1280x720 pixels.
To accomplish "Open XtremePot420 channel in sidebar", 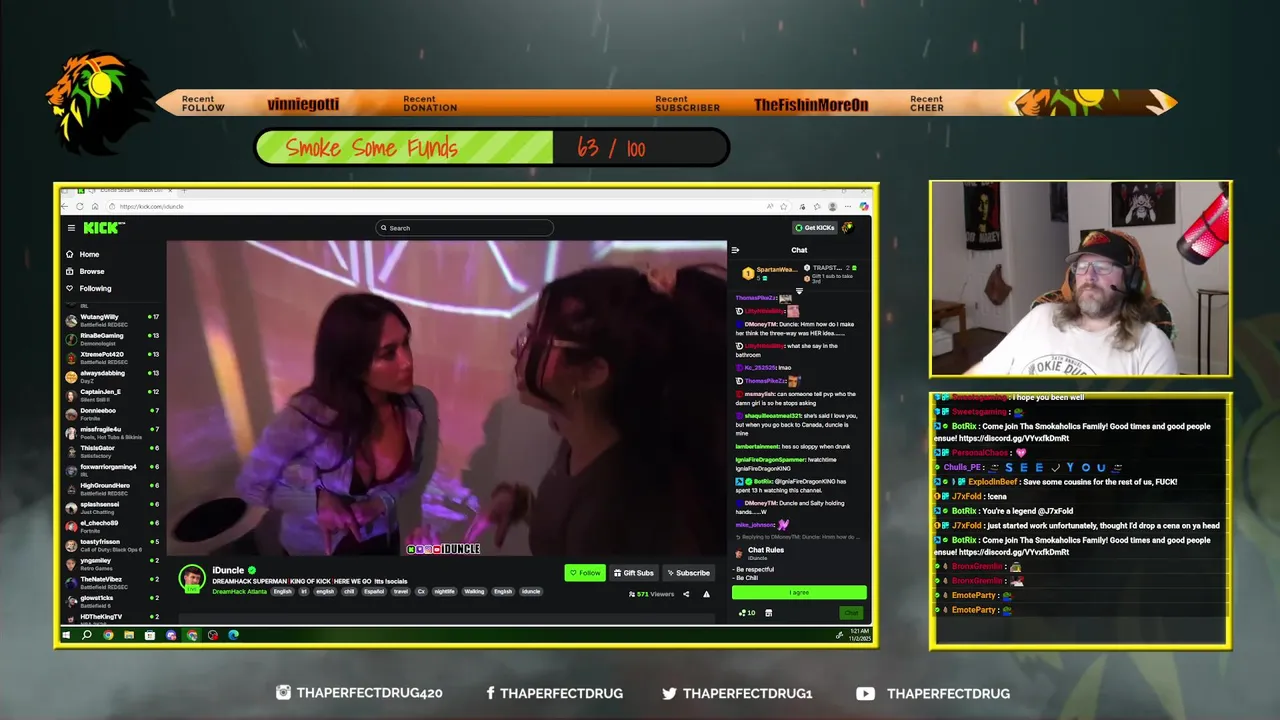I will click(113, 358).
